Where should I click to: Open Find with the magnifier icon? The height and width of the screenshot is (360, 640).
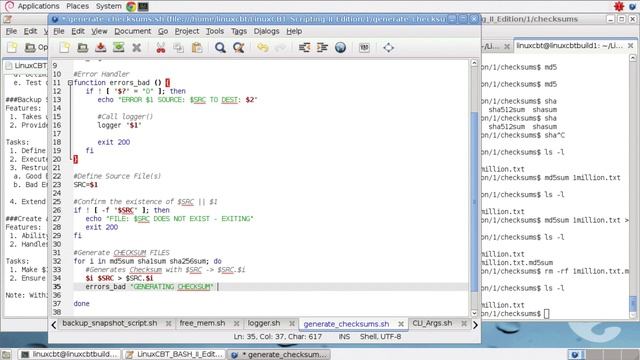[x=220, y=48]
